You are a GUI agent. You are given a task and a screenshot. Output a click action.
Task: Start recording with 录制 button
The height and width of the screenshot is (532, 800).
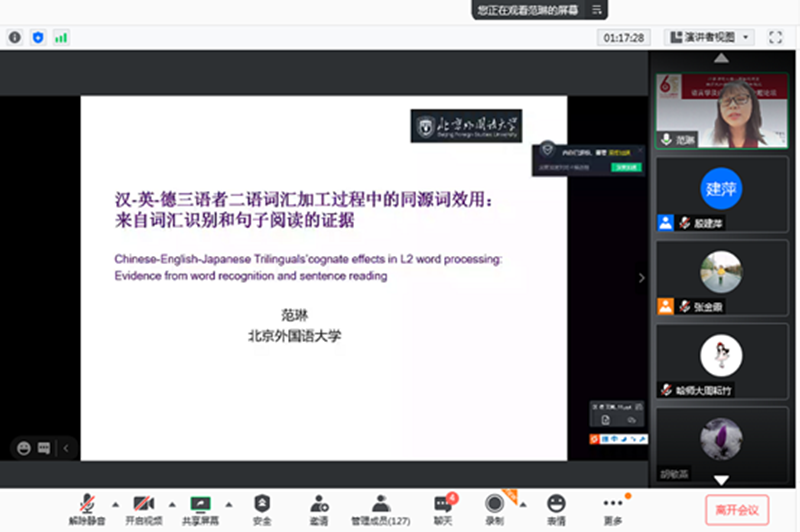point(494,509)
